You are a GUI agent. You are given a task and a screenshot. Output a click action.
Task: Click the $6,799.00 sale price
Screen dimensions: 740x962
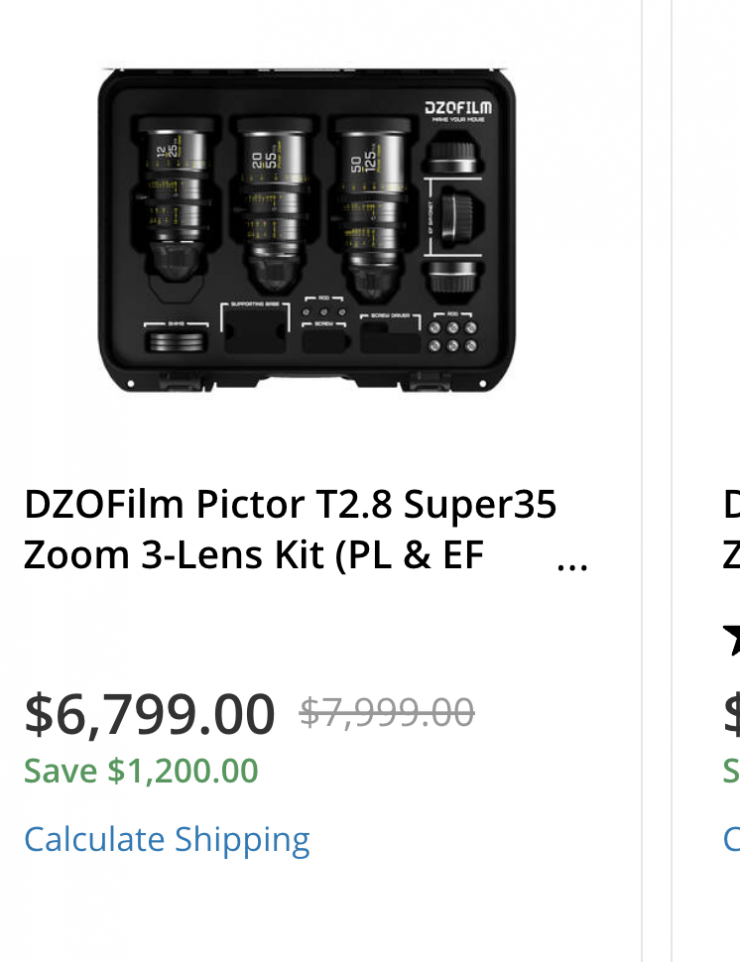tap(149, 714)
